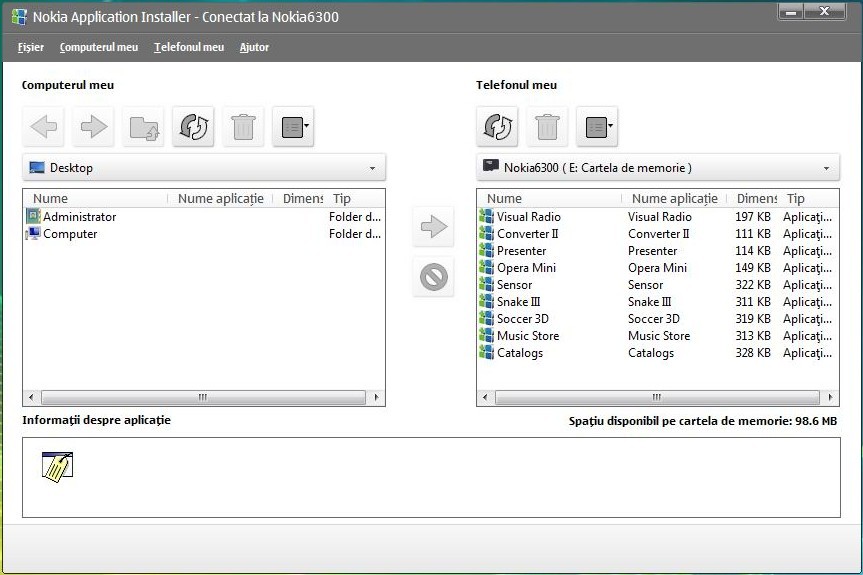Minimize the Nokia Application Installer window
Viewport: 863px width, 575px height.
pos(791,12)
